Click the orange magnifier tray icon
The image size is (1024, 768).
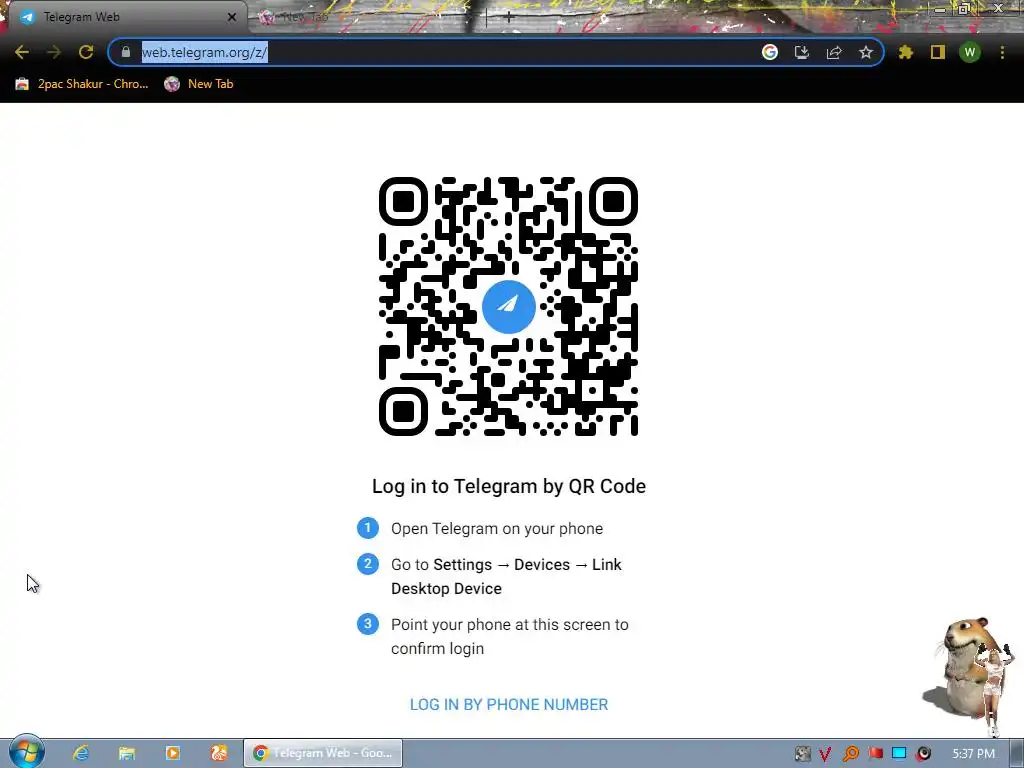tap(850, 754)
